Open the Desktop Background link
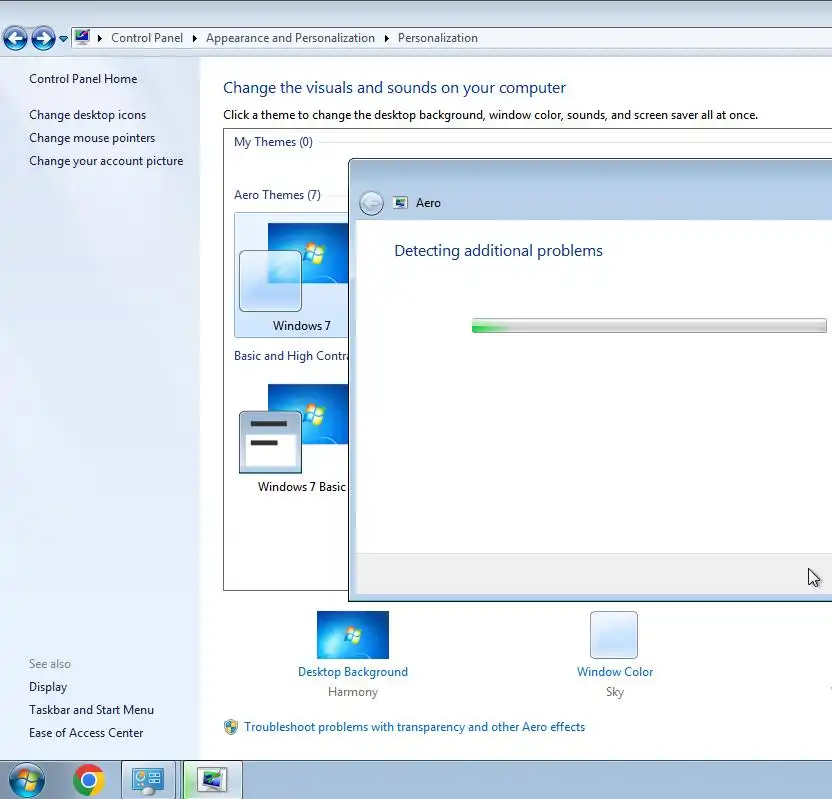The image size is (832, 799). pos(353,672)
